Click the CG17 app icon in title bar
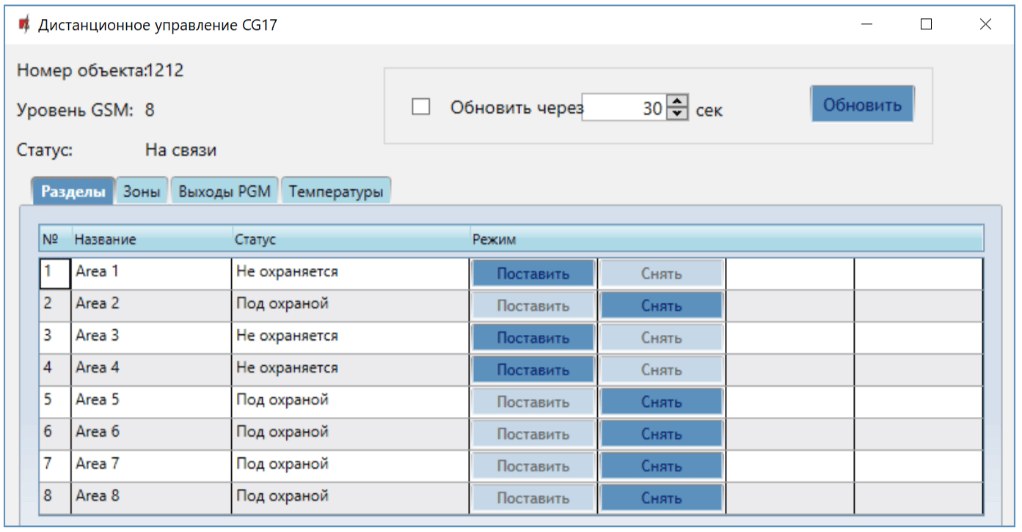 tap(24, 25)
